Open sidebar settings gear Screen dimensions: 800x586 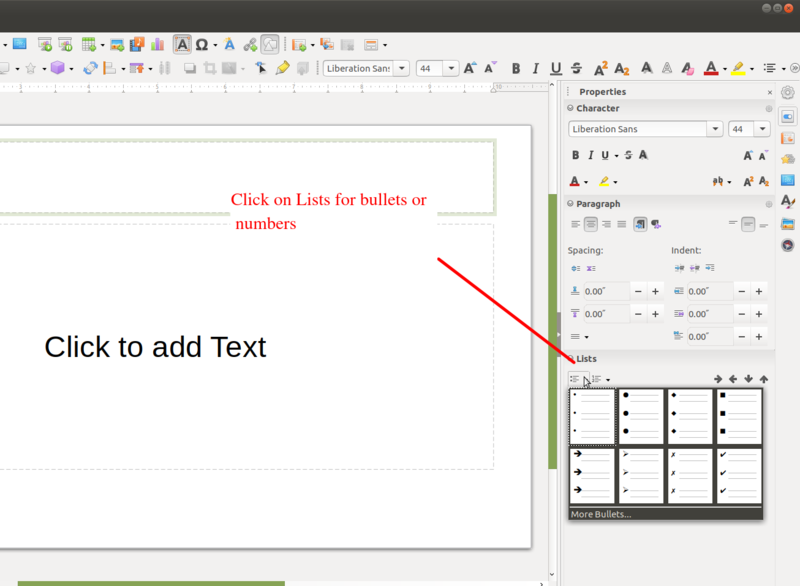[788, 92]
